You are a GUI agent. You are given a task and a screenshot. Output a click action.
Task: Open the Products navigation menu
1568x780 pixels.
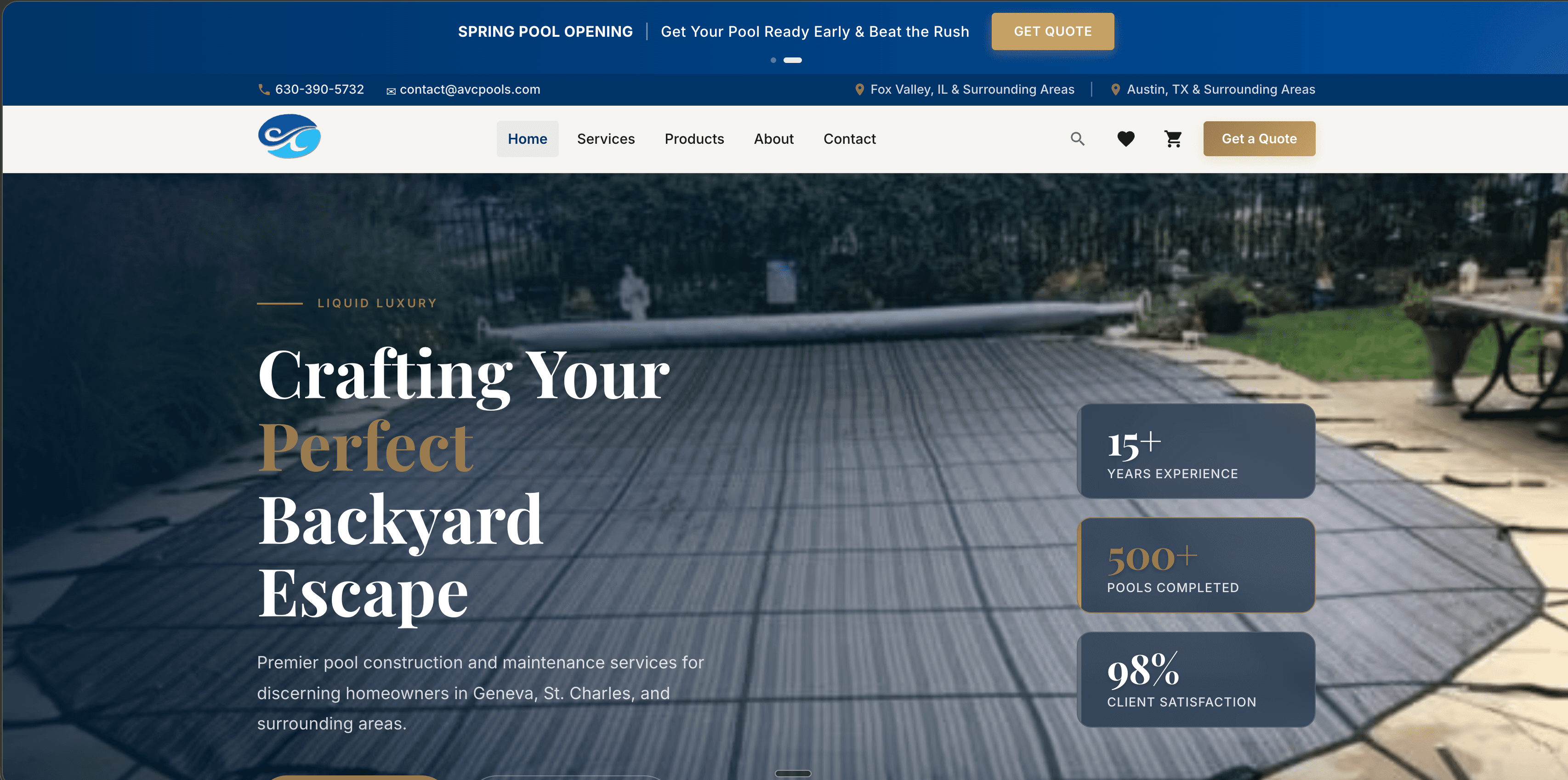[694, 139]
